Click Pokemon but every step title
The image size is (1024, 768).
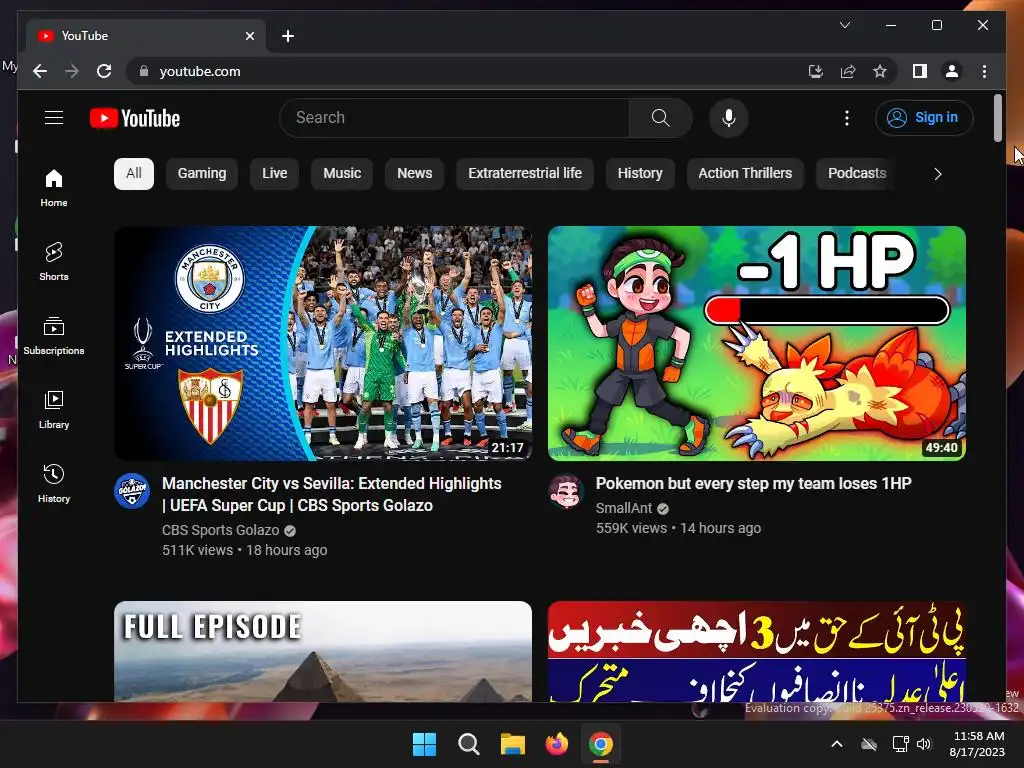tap(754, 483)
